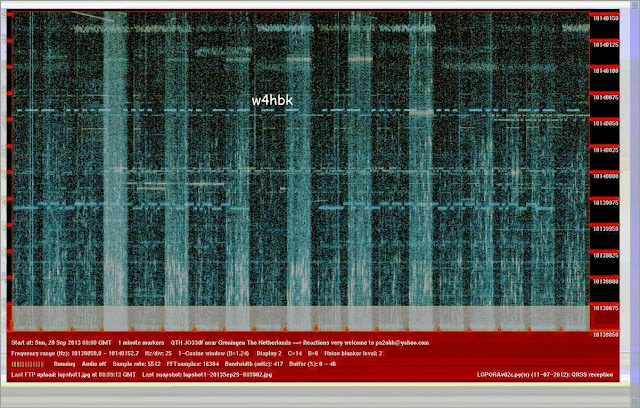Image resolution: width=640 pixels, height=408 pixels.
Task: Click the 10140125 frequency scale label
Action: pyautogui.click(x=606, y=45)
